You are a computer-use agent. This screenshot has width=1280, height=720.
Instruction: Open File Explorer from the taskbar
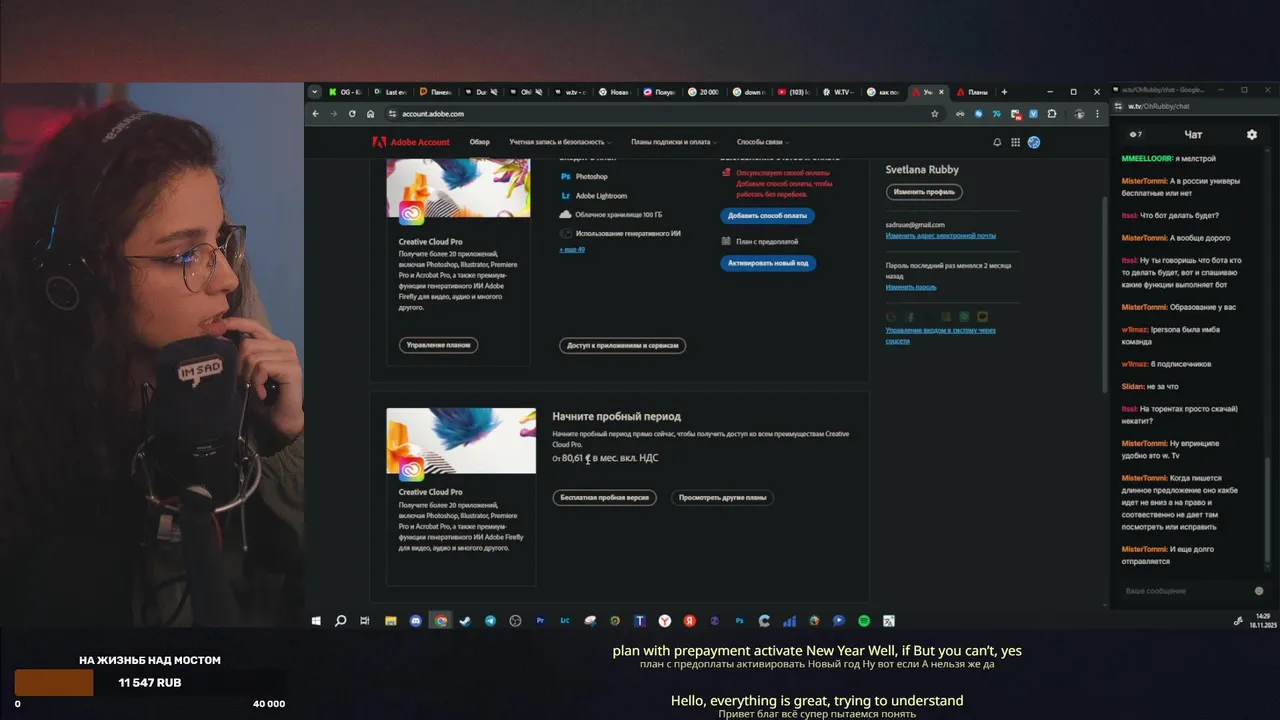391,621
